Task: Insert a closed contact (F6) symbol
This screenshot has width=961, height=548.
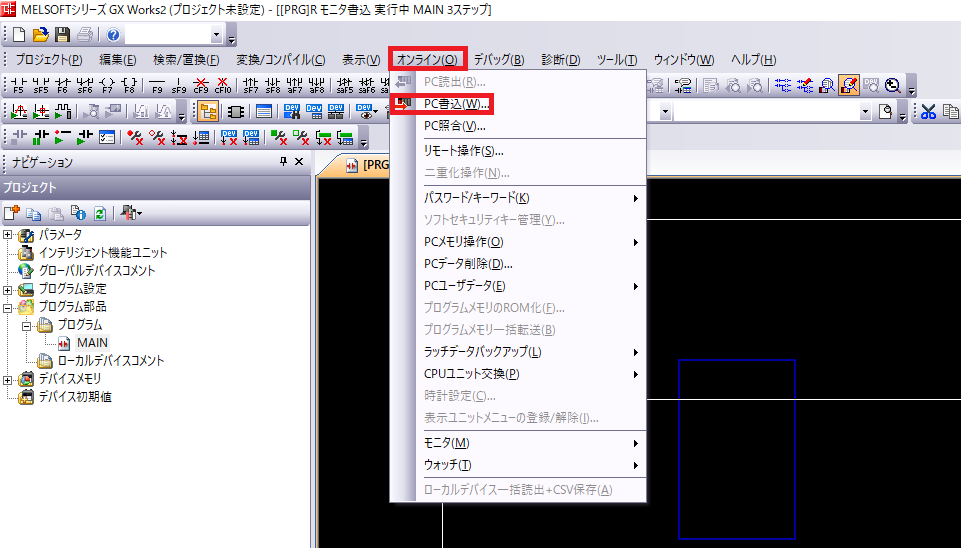Action: [63, 85]
